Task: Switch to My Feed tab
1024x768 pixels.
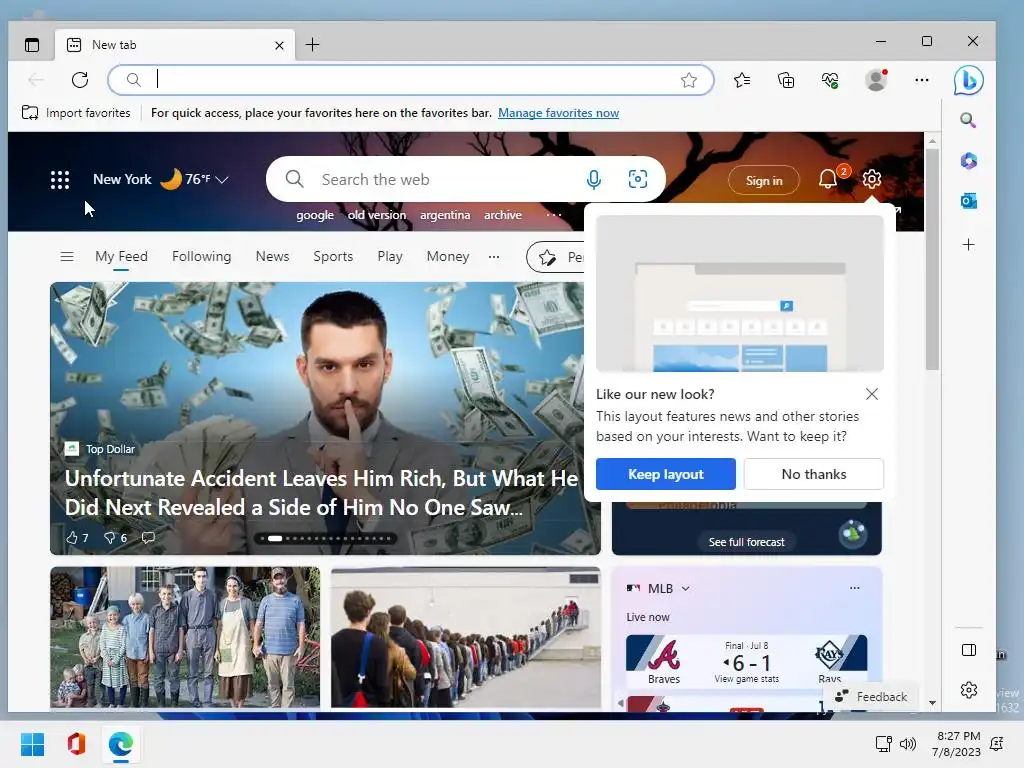Action: (x=121, y=257)
